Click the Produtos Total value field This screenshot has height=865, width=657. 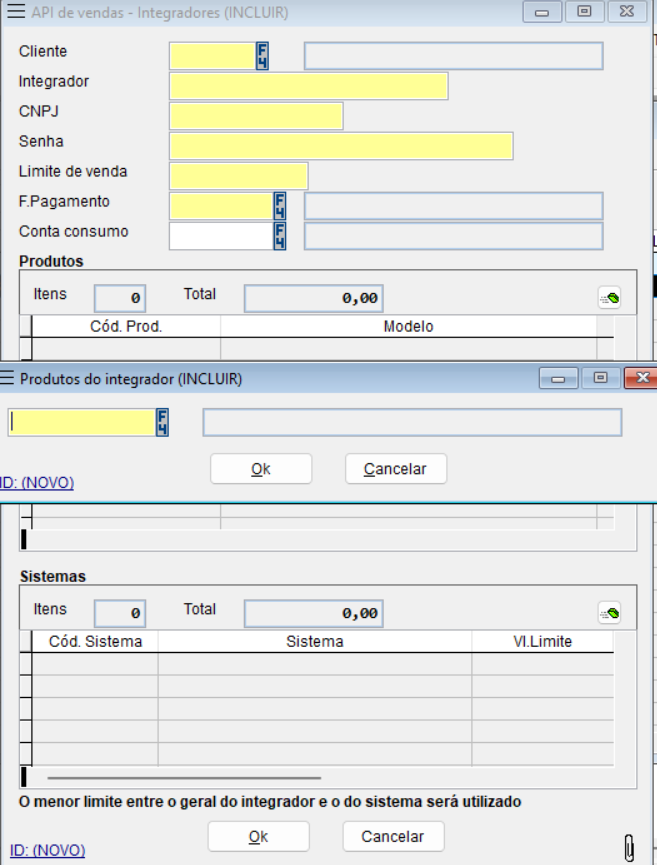[x=313, y=298]
